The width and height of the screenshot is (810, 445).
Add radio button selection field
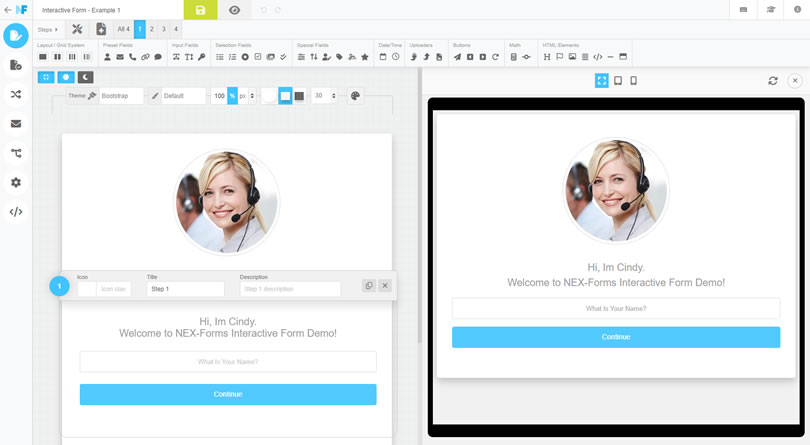(245, 57)
